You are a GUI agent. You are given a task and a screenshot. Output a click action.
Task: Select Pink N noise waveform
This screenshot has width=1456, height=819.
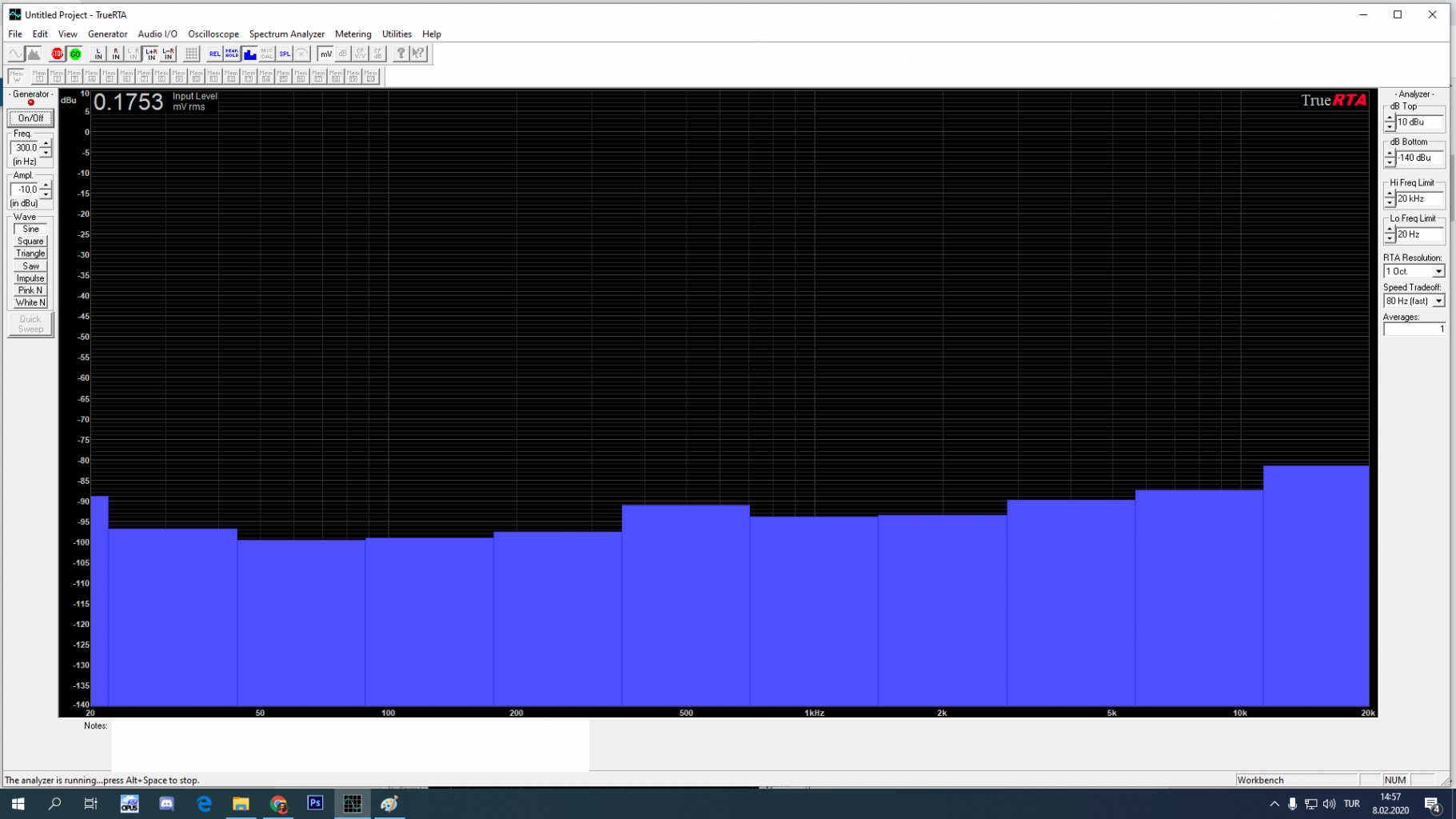[x=30, y=290]
